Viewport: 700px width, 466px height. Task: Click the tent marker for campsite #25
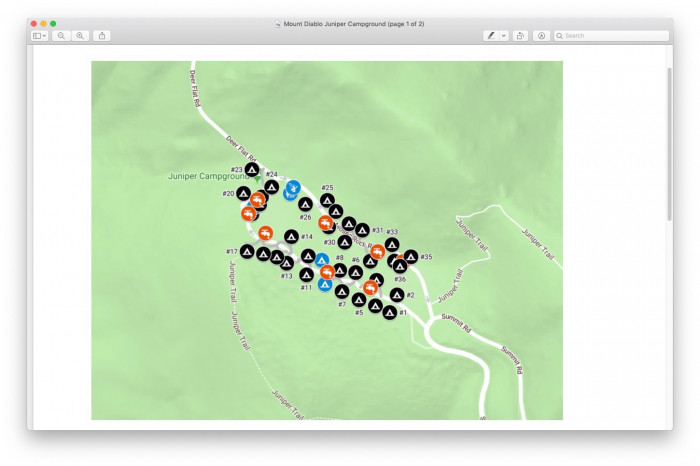[x=327, y=200]
